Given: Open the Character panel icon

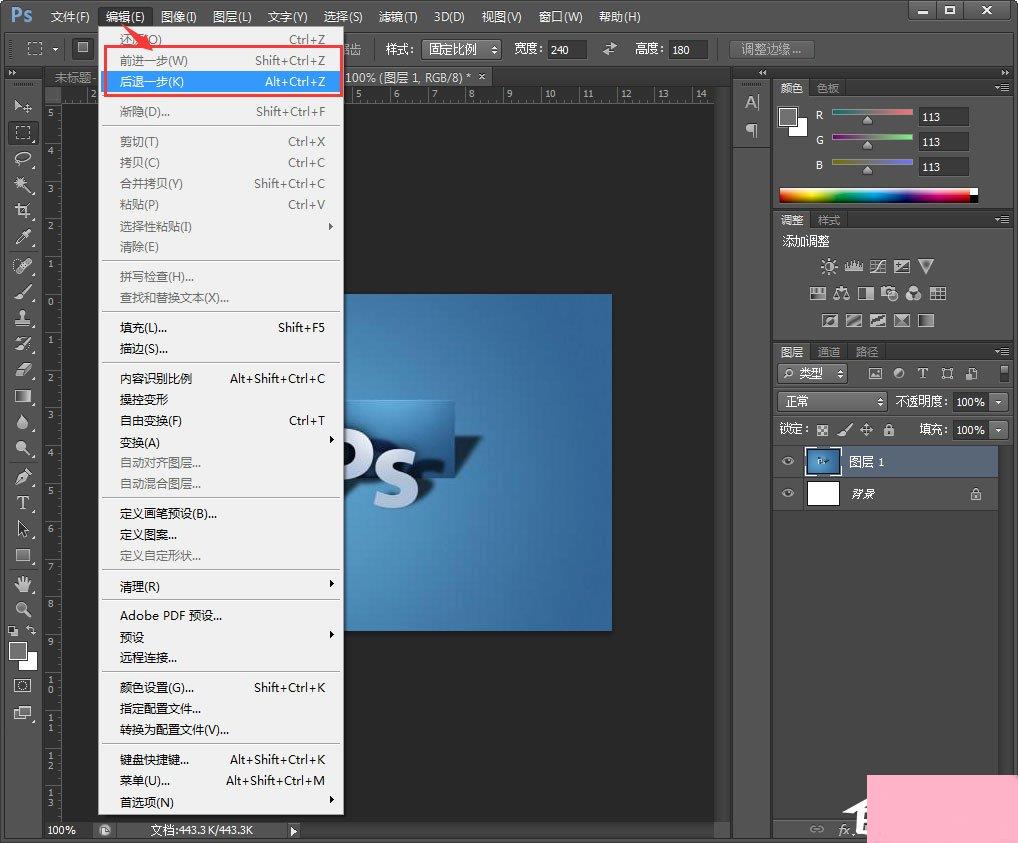Looking at the screenshot, I should tap(751, 102).
